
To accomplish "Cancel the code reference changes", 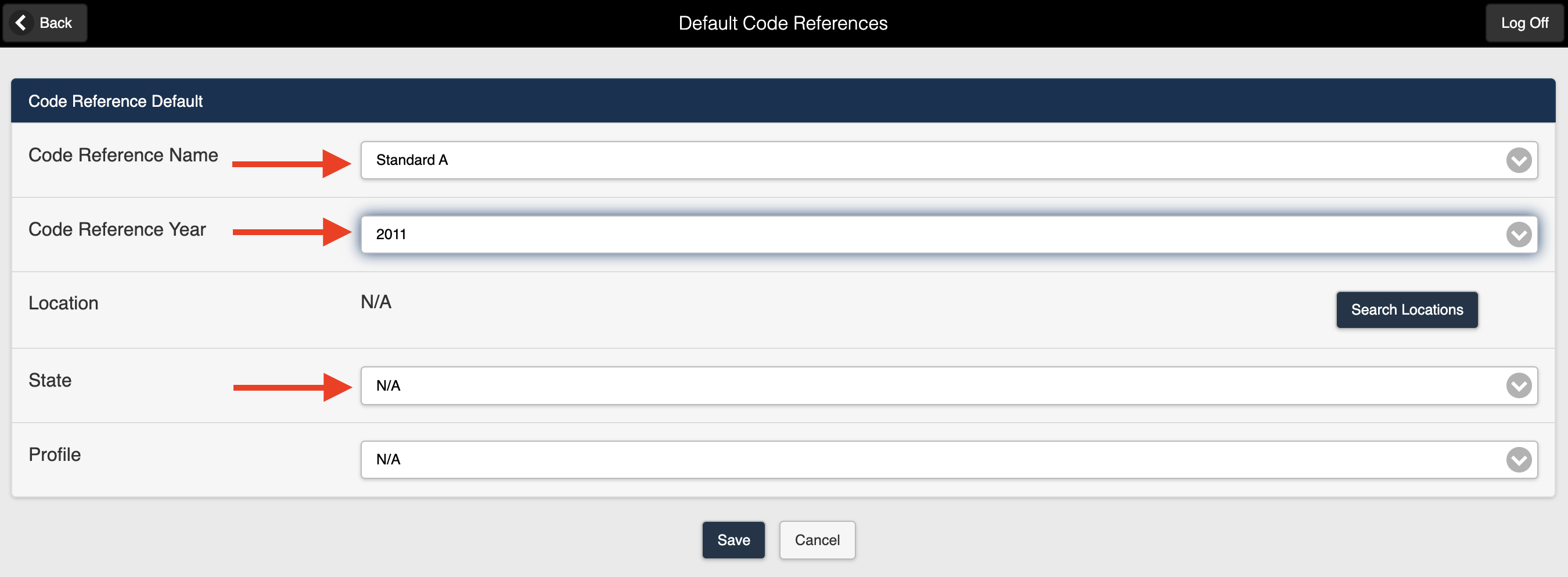I will 817,540.
